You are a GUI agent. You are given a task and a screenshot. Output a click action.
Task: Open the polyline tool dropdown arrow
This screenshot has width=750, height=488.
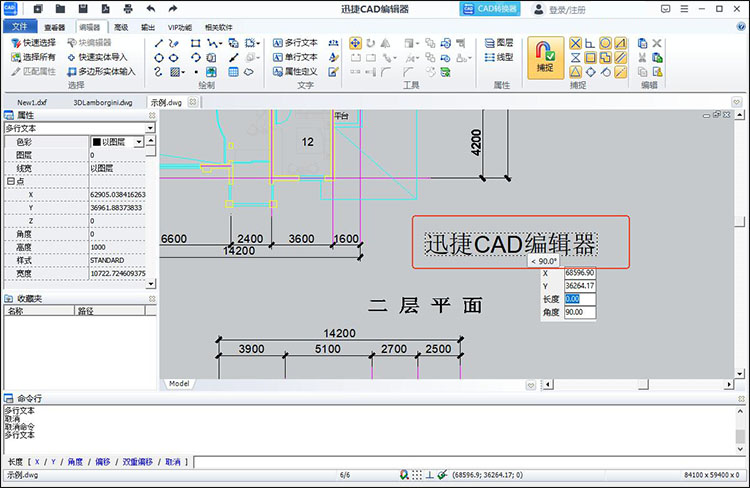pyautogui.click(x=221, y=44)
